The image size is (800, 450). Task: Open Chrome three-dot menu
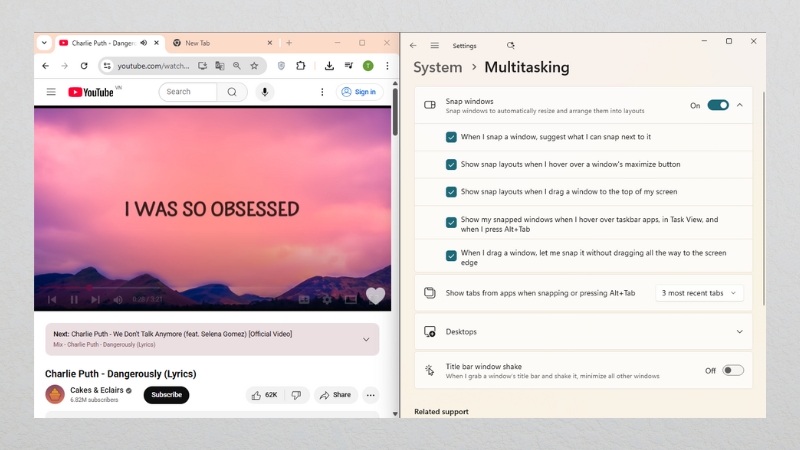[387, 66]
